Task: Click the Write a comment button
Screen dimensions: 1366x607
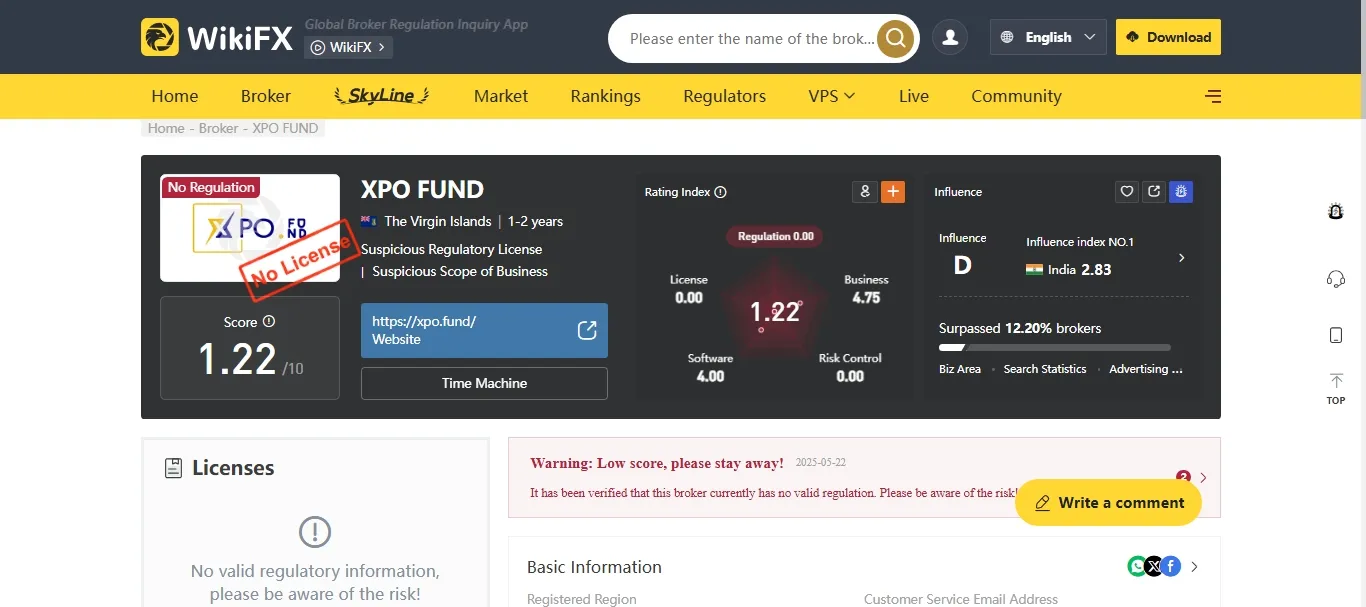Action: (1109, 503)
